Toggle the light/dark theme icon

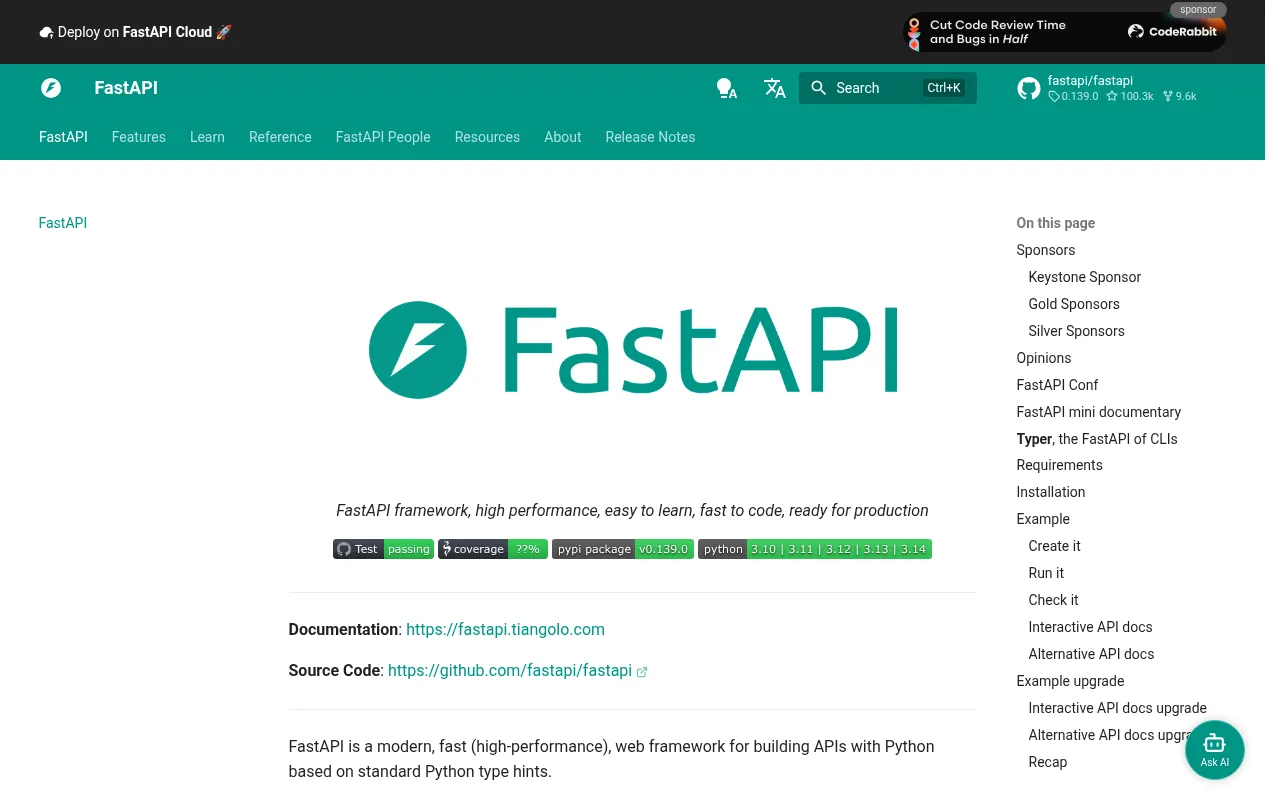(727, 88)
